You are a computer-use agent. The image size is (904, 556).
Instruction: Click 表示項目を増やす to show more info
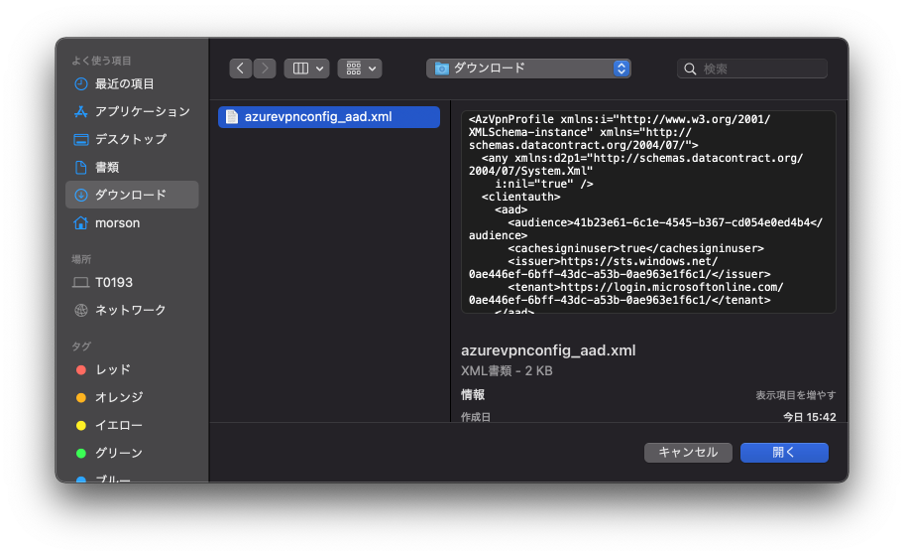(x=795, y=395)
